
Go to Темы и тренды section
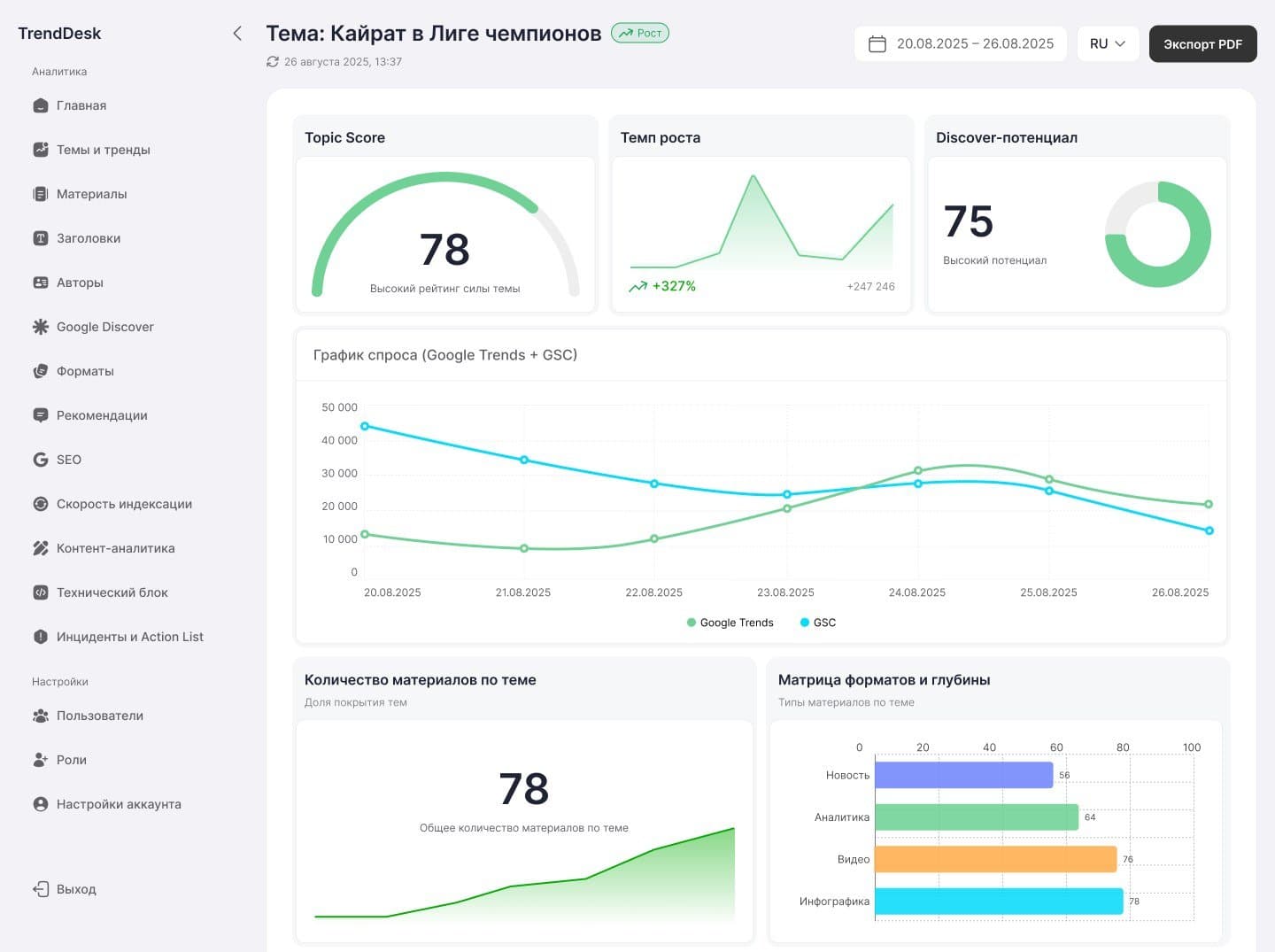tap(104, 150)
